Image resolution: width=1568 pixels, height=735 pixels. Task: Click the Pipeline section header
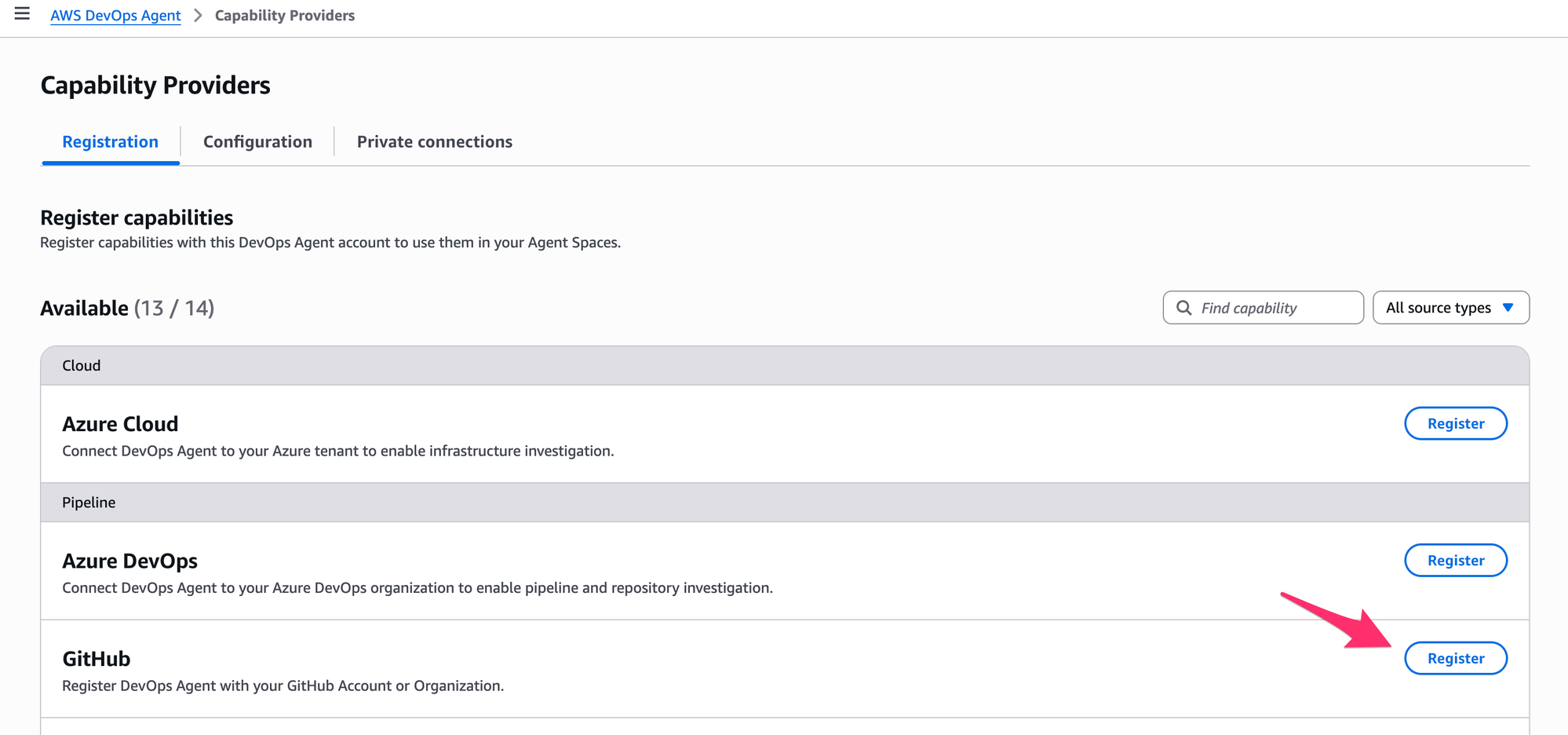click(x=89, y=503)
